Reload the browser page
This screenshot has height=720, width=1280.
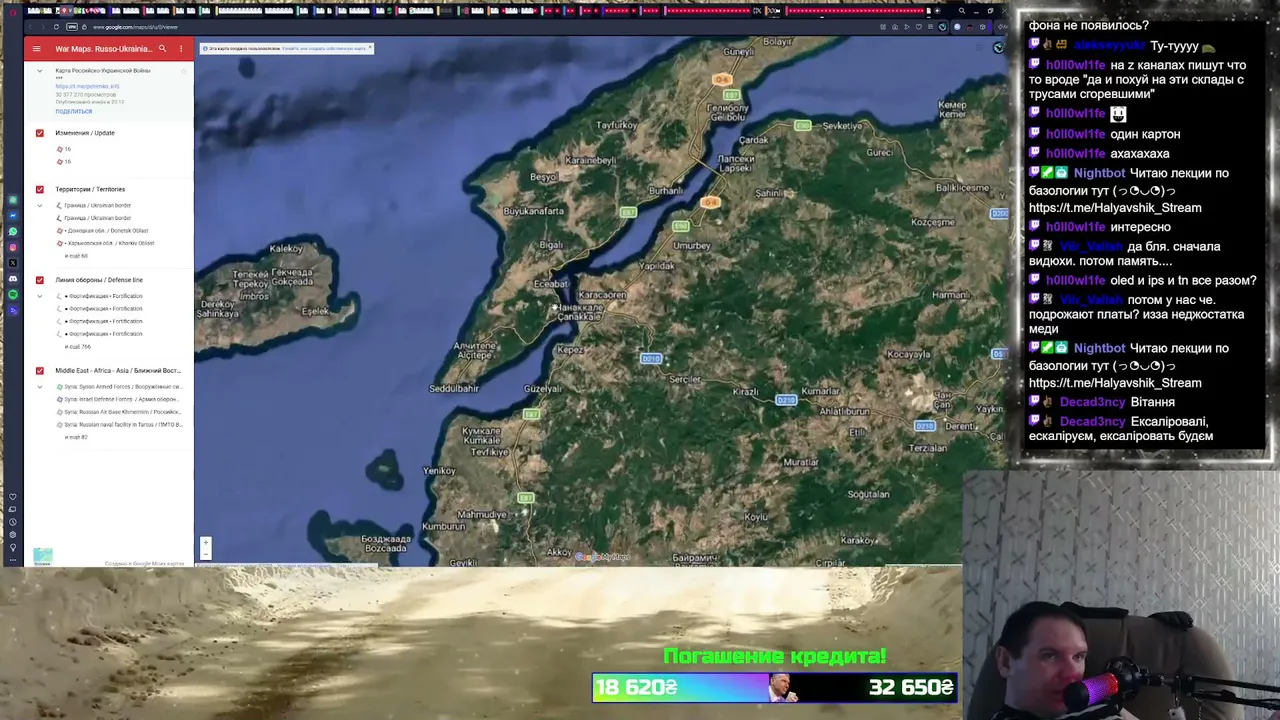[56, 27]
